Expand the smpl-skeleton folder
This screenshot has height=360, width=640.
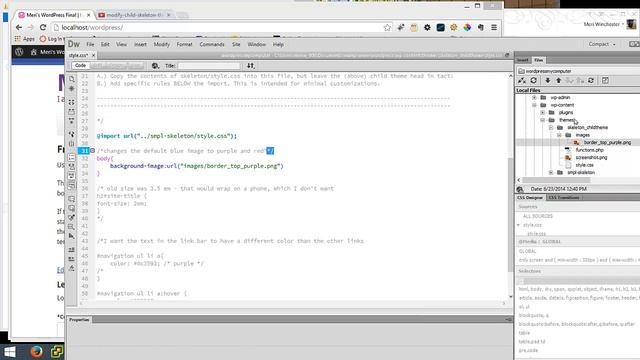tap(551, 172)
